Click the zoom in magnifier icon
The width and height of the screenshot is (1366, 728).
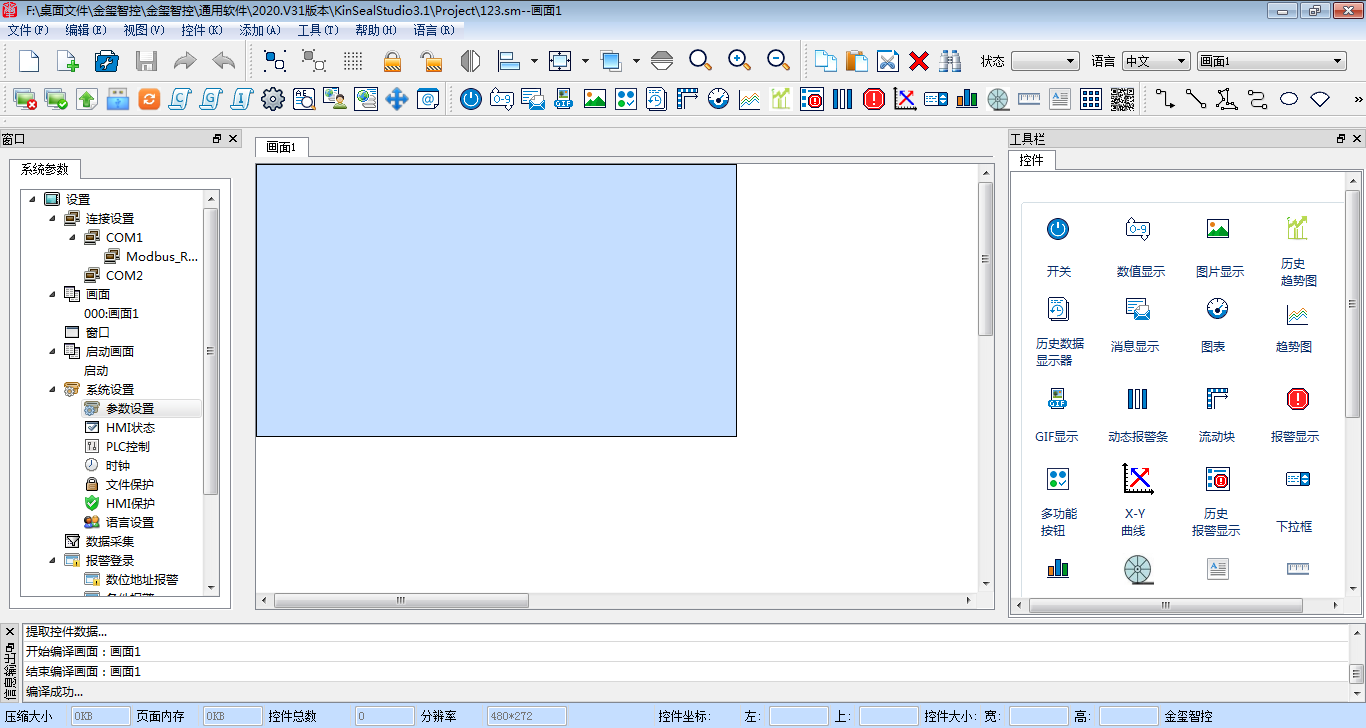pos(739,61)
